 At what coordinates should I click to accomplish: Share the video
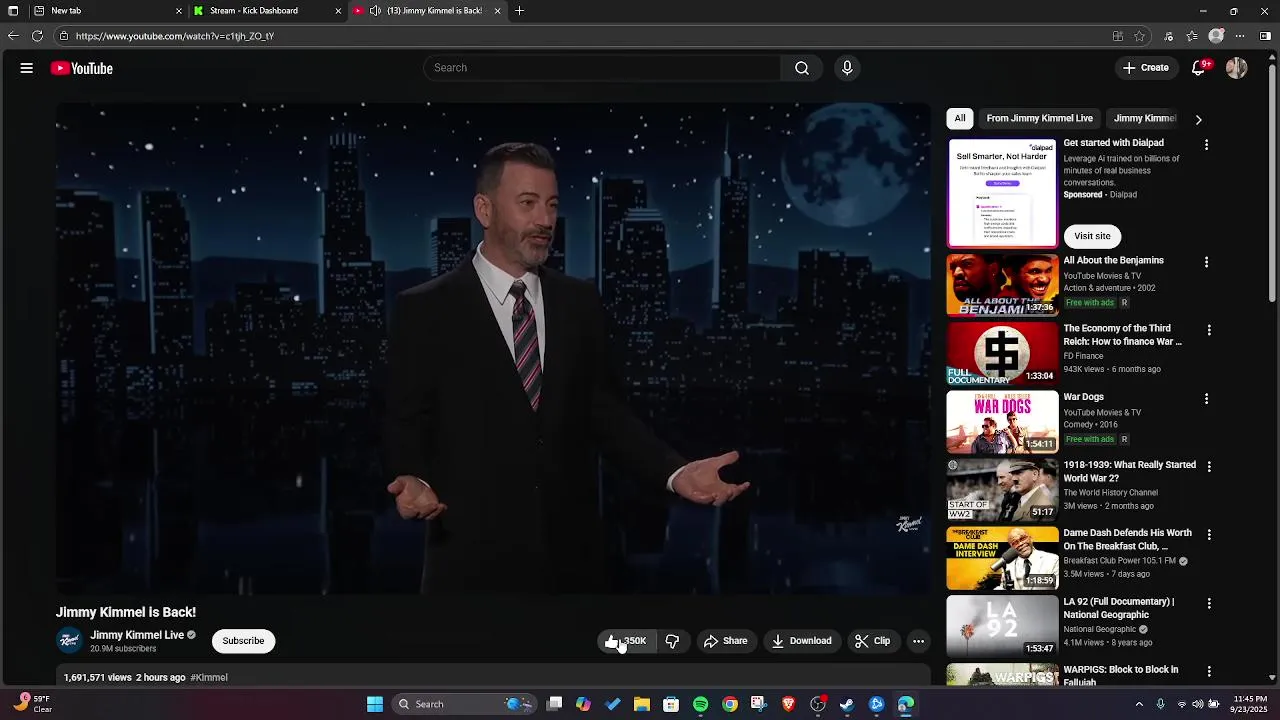(x=726, y=641)
